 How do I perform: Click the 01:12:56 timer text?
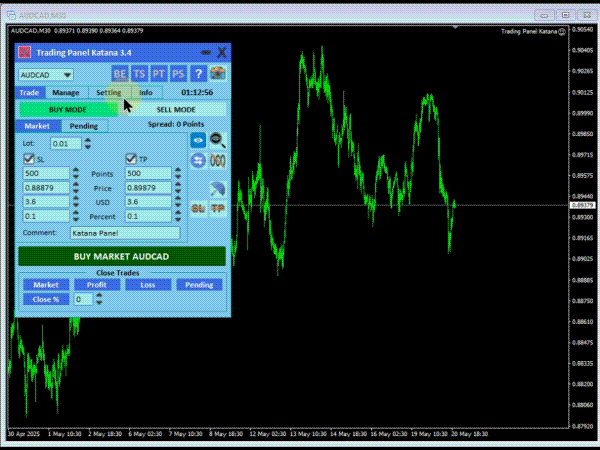197,92
